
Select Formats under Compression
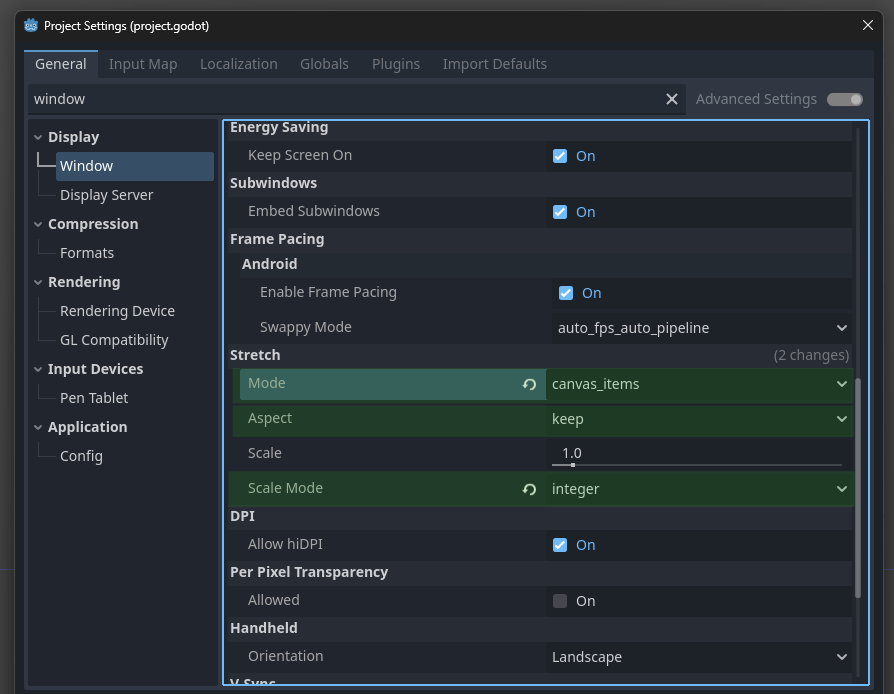[x=87, y=253]
